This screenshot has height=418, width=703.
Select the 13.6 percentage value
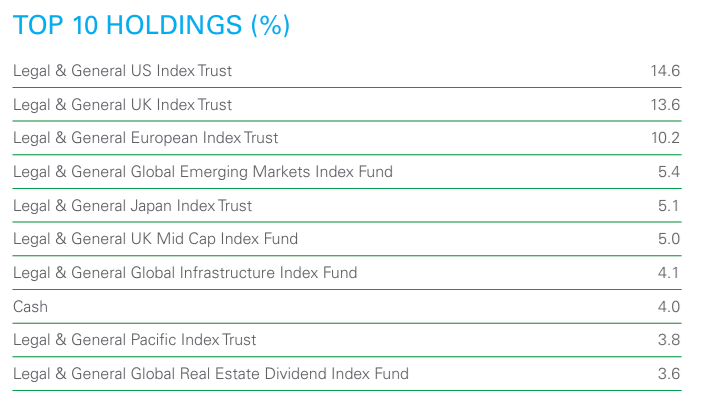[664, 105]
